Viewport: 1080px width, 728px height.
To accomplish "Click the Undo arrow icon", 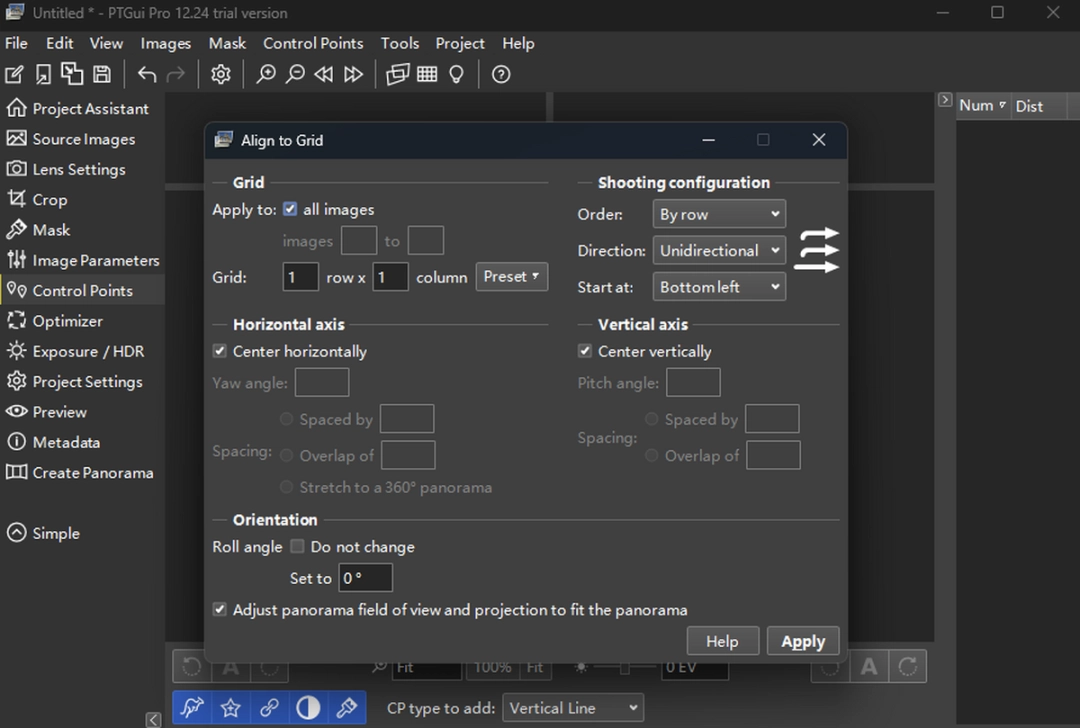I will [x=146, y=74].
